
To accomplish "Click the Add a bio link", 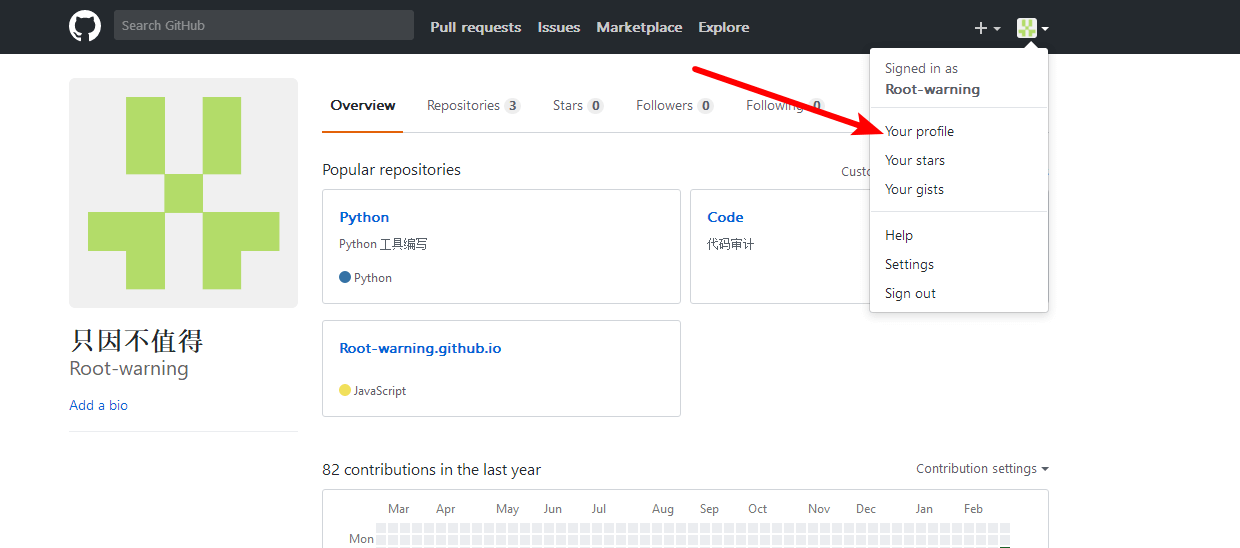I will tap(98, 405).
